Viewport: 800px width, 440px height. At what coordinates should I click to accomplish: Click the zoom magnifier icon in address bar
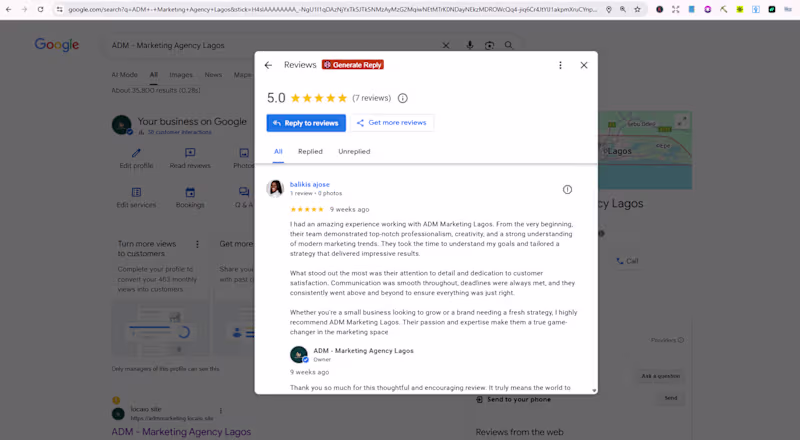tap(623, 9)
